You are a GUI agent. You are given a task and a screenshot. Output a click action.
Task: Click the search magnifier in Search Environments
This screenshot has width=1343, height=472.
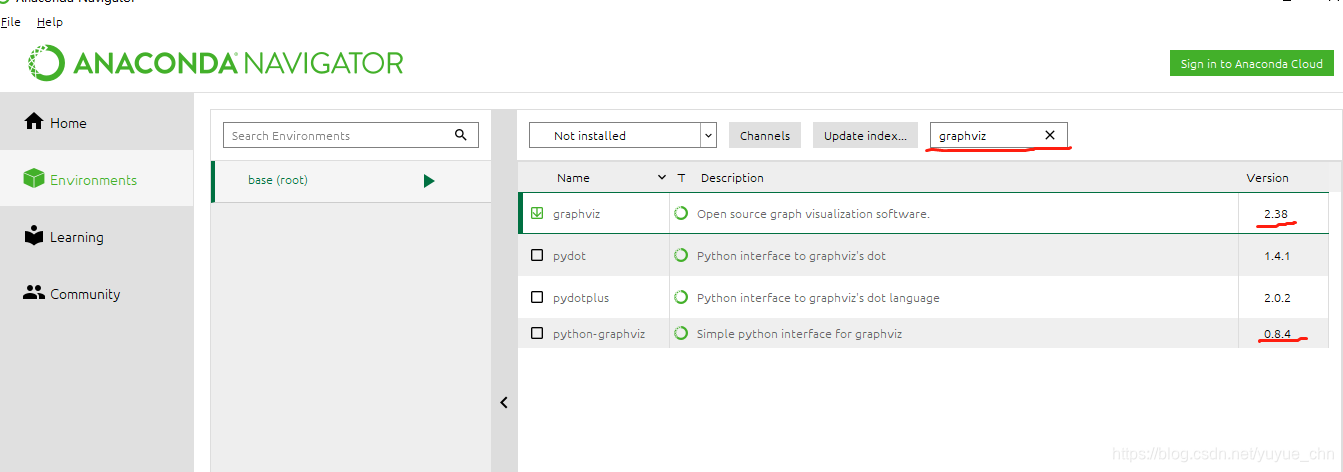pos(461,135)
